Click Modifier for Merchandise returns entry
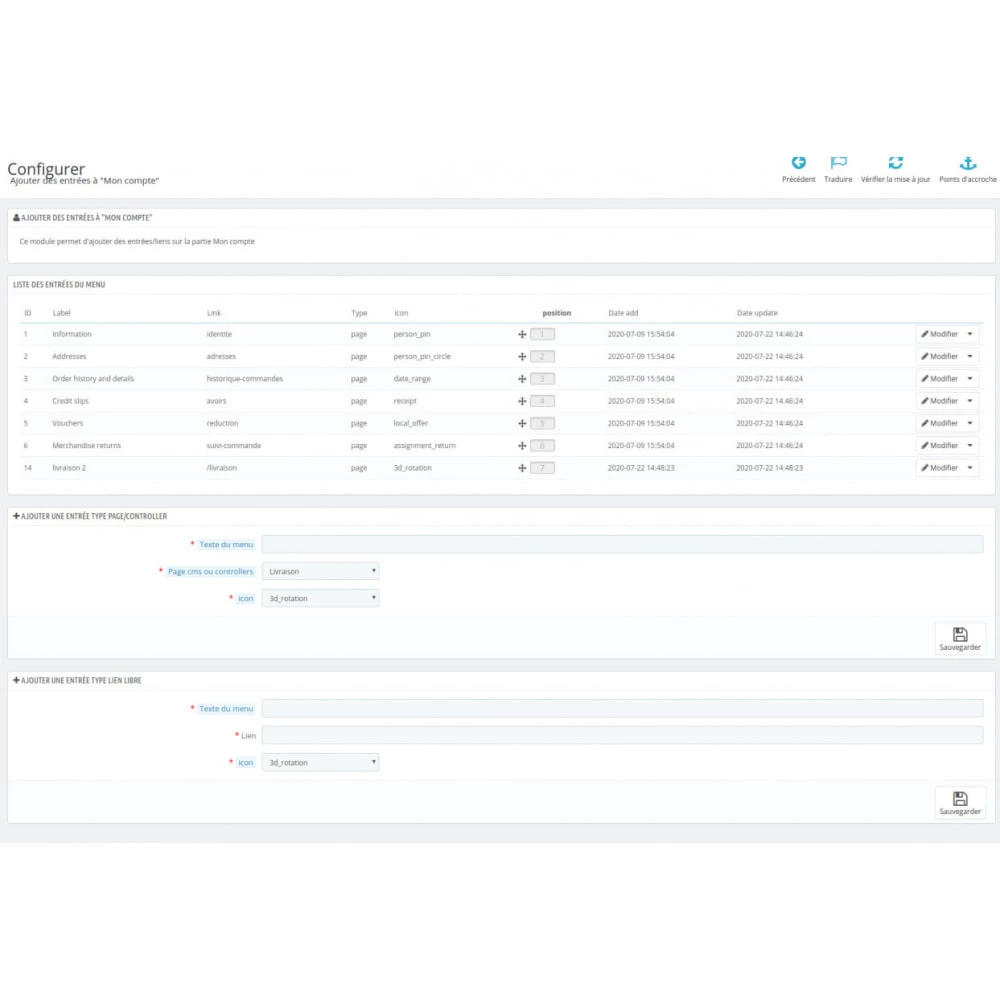The height and width of the screenshot is (1000, 1000). (939, 446)
